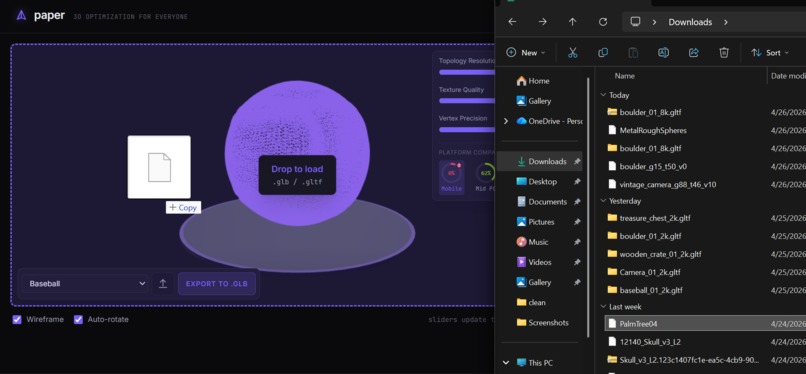Collapse the Last week group
Screen dimensions: 806x374
pyautogui.click(x=603, y=307)
